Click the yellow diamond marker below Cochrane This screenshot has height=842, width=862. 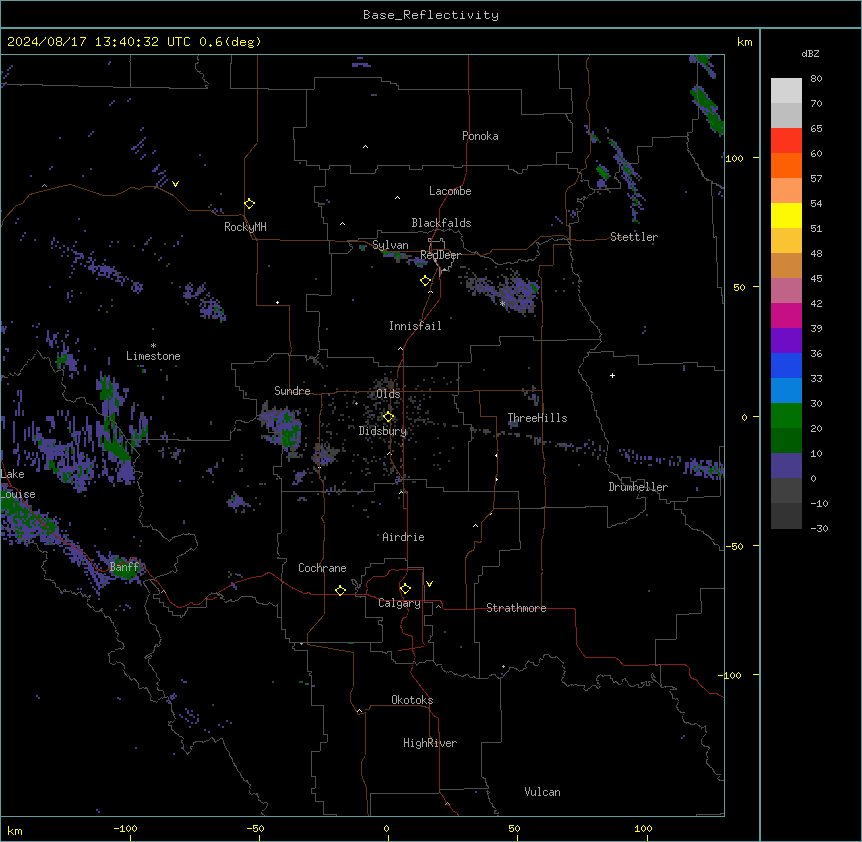[x=340, y=590]
